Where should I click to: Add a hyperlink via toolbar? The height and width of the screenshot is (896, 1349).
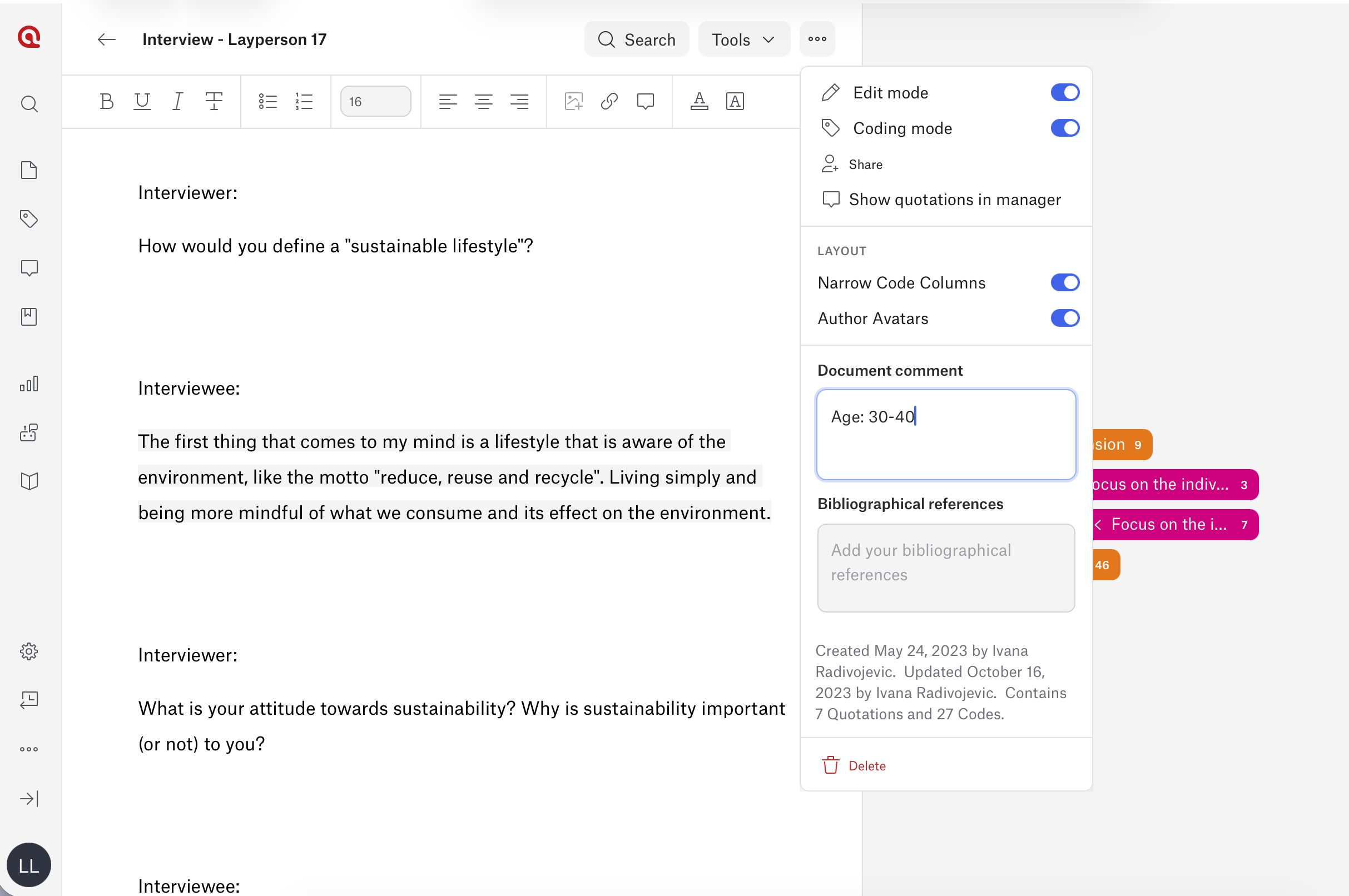pyautogui.click(x=609, y=101)
